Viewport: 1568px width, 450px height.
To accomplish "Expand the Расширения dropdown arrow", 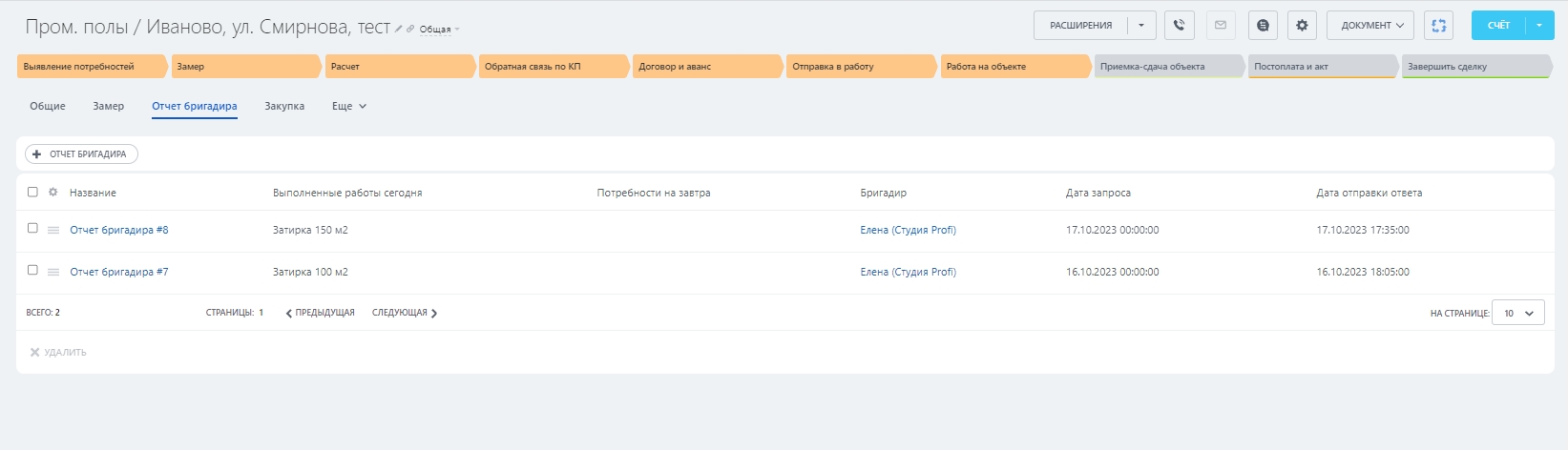I will 1141,26.
